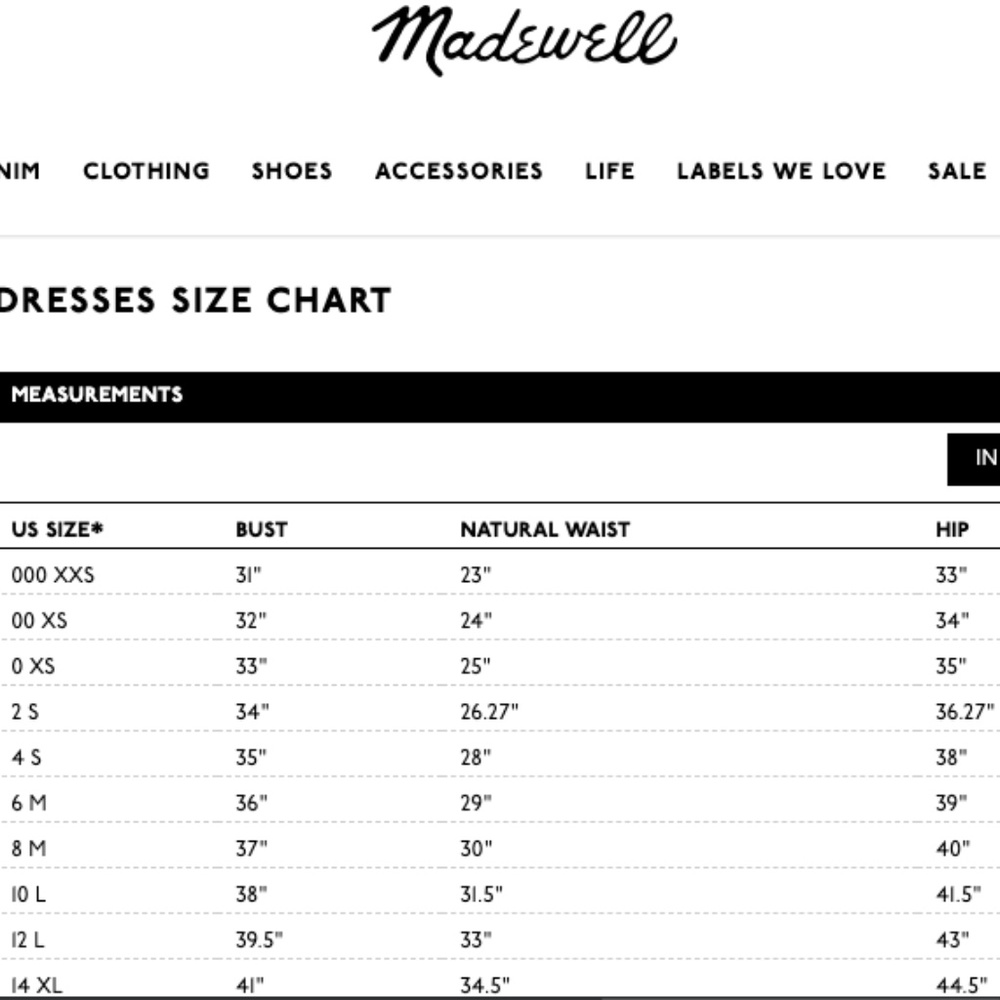This screenshot has height=1000, width=1000.
Task: Click the Natural Waist column header
Action: click(545, 529)
